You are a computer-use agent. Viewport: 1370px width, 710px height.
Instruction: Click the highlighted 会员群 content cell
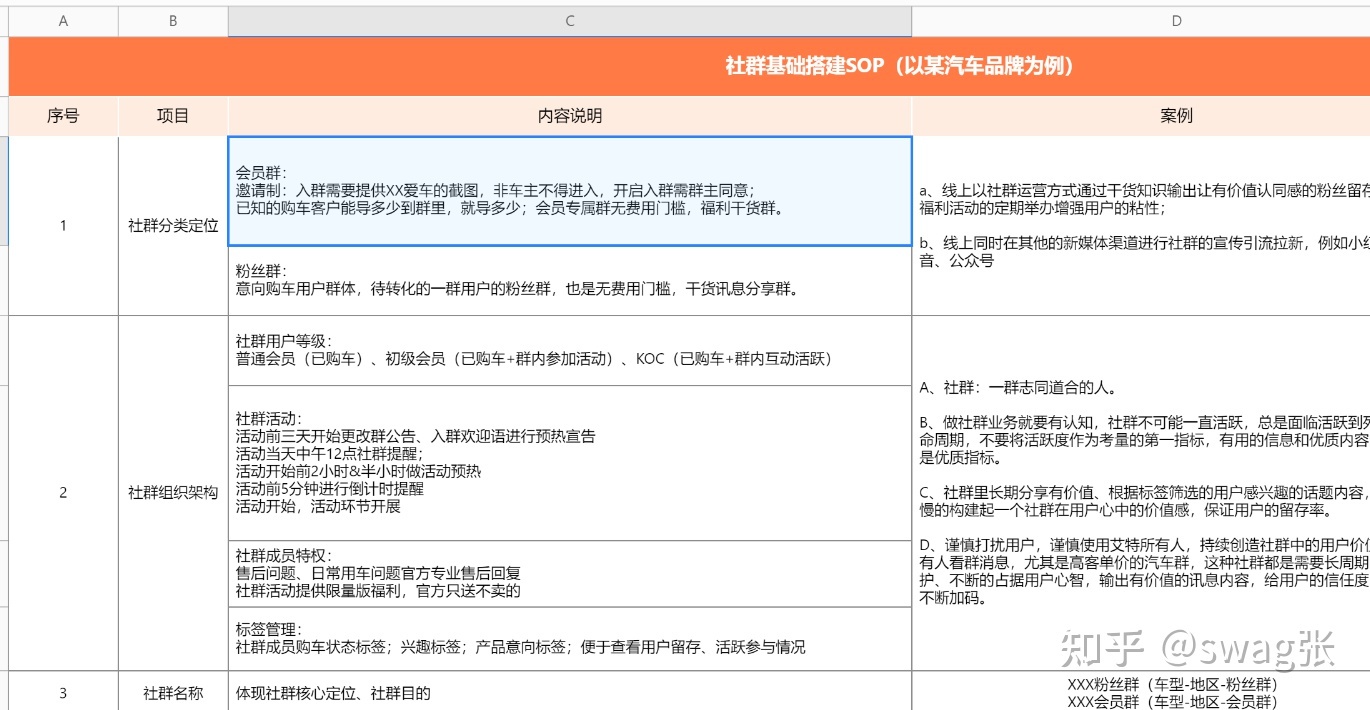tap(569, 190)
